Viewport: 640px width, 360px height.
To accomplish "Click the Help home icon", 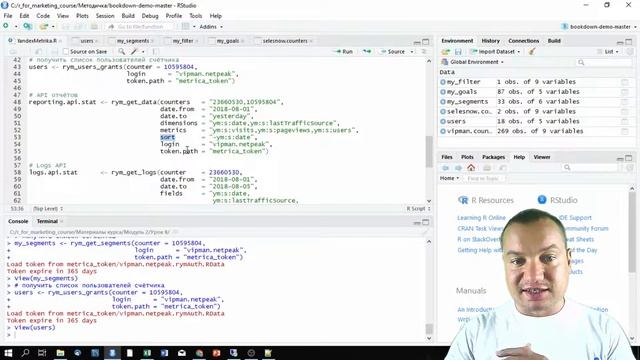I will pos(471,168).
